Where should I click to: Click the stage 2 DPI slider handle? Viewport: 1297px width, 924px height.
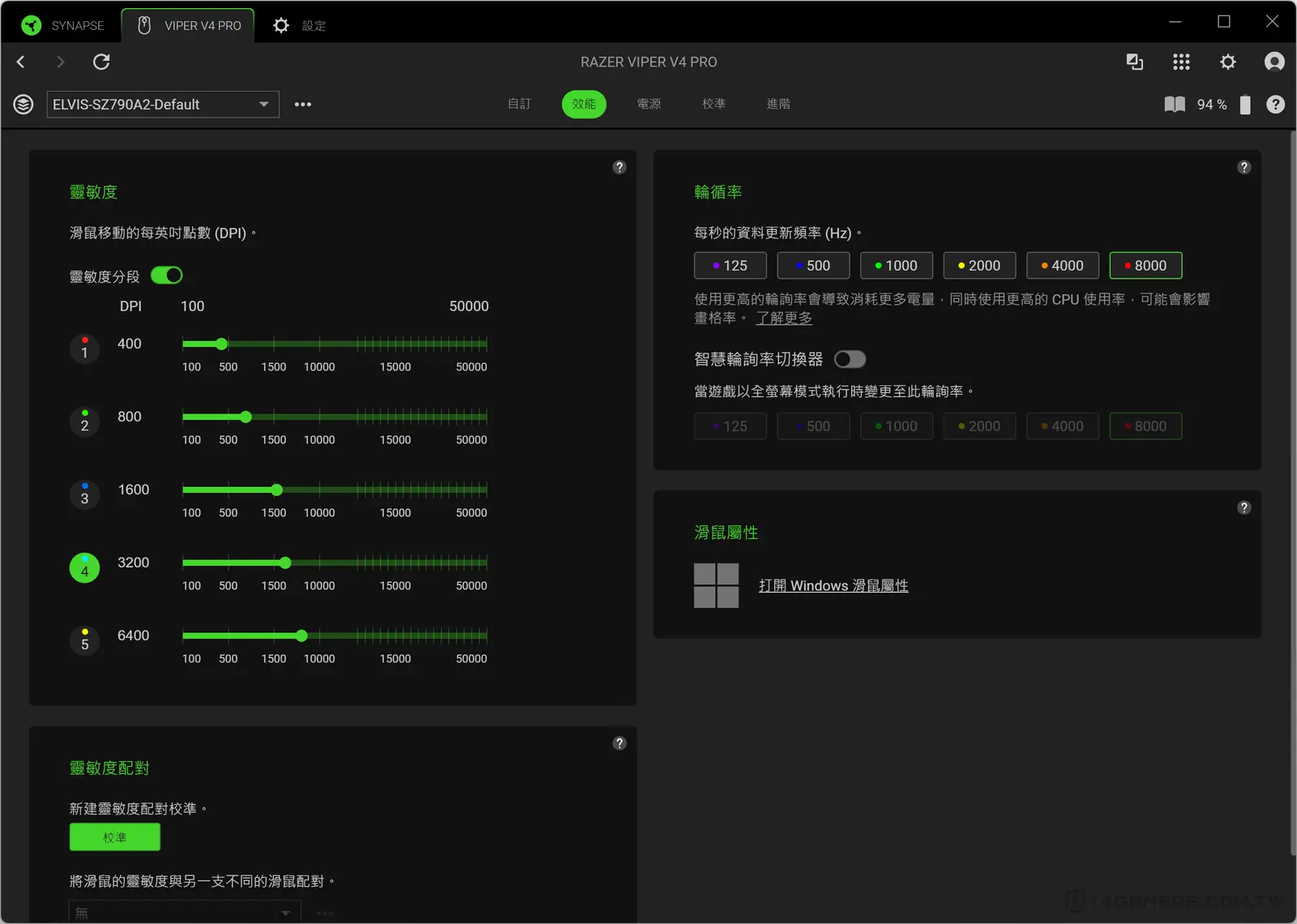pyautogui.click(x=246, y=417)
